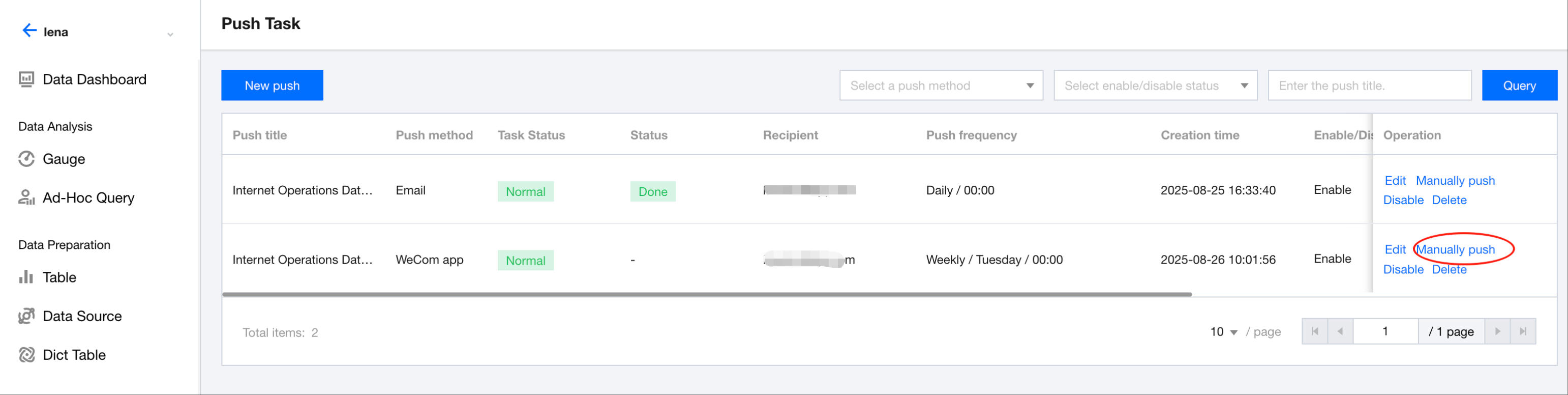The width and height of the screenshot is (1568, 395).
Task: Click the Query button
Action: point(1519,86)
